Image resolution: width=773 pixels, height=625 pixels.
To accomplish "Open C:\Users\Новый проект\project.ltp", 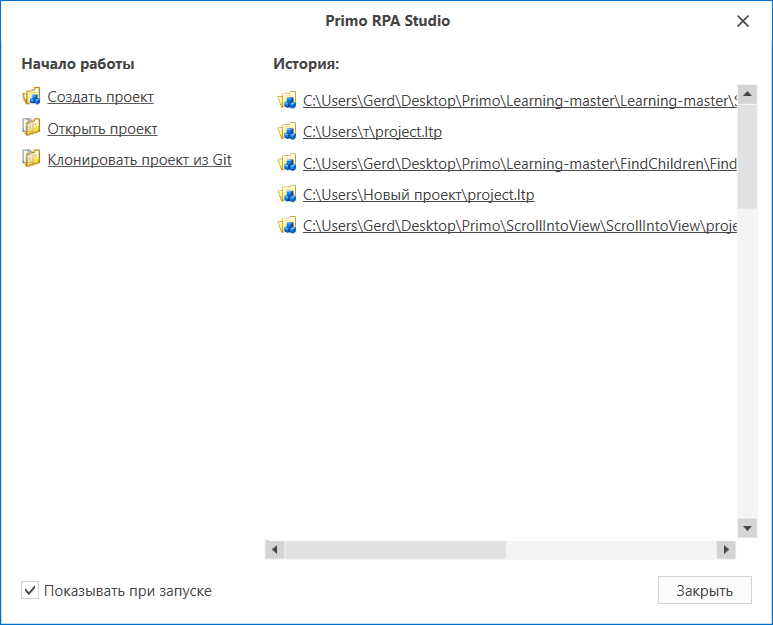I will click(x=419, y=195).
